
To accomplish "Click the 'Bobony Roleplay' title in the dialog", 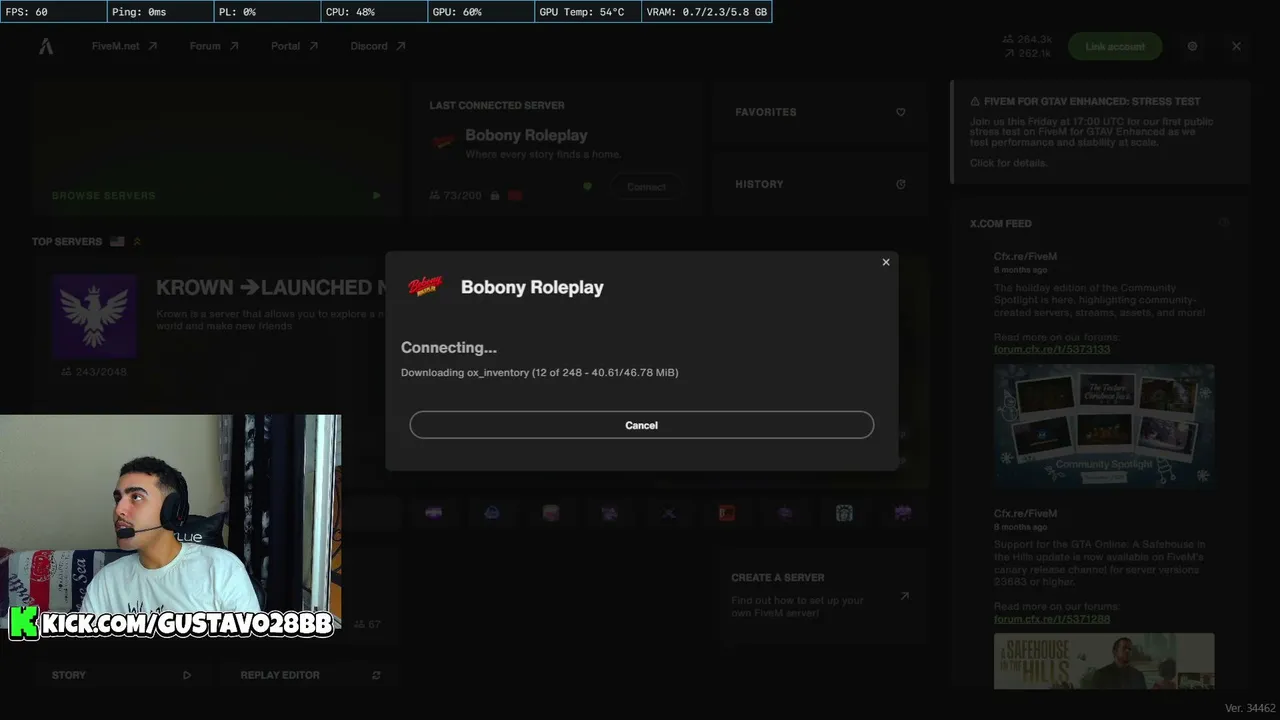I will coord(532,287).
